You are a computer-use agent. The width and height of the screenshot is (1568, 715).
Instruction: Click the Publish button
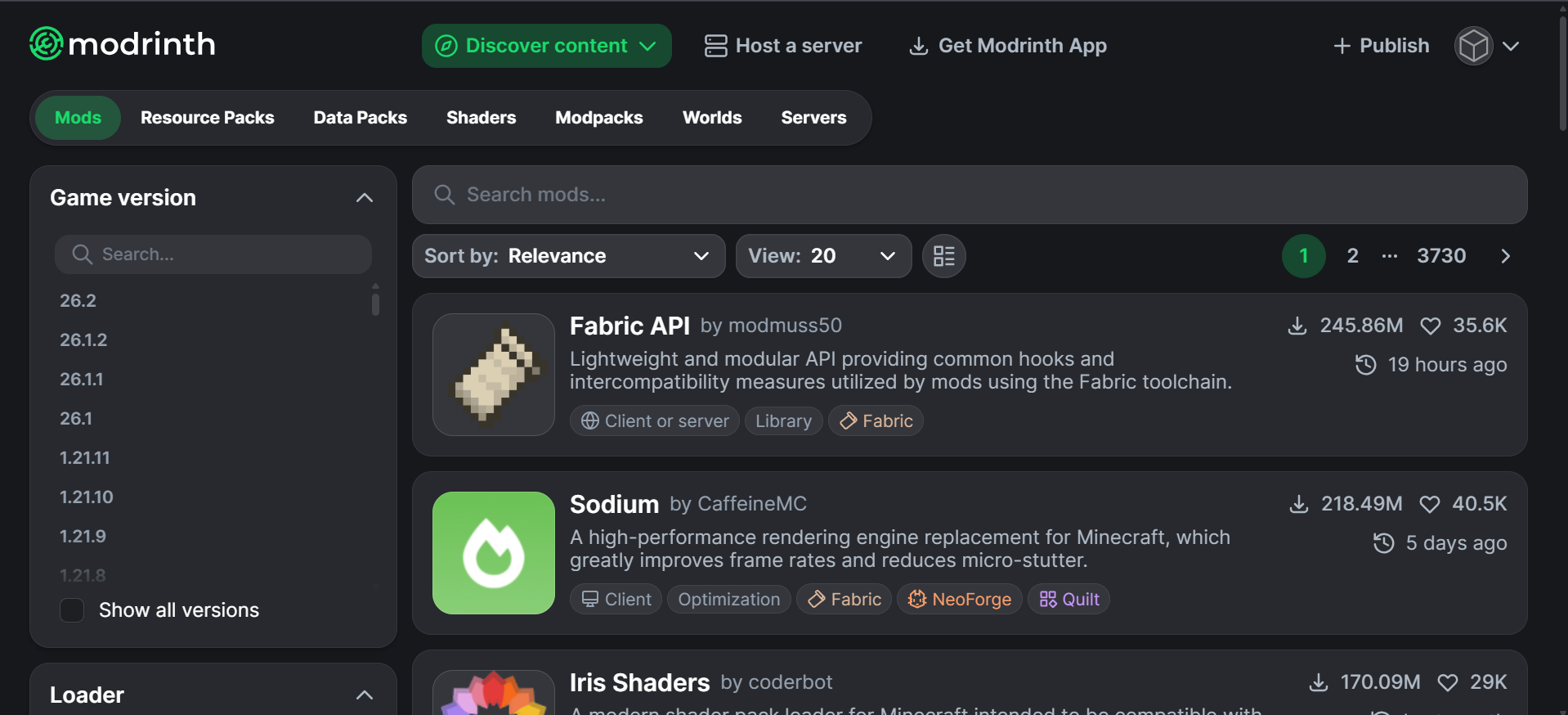pyautogui.click(x=1381, y=46)
